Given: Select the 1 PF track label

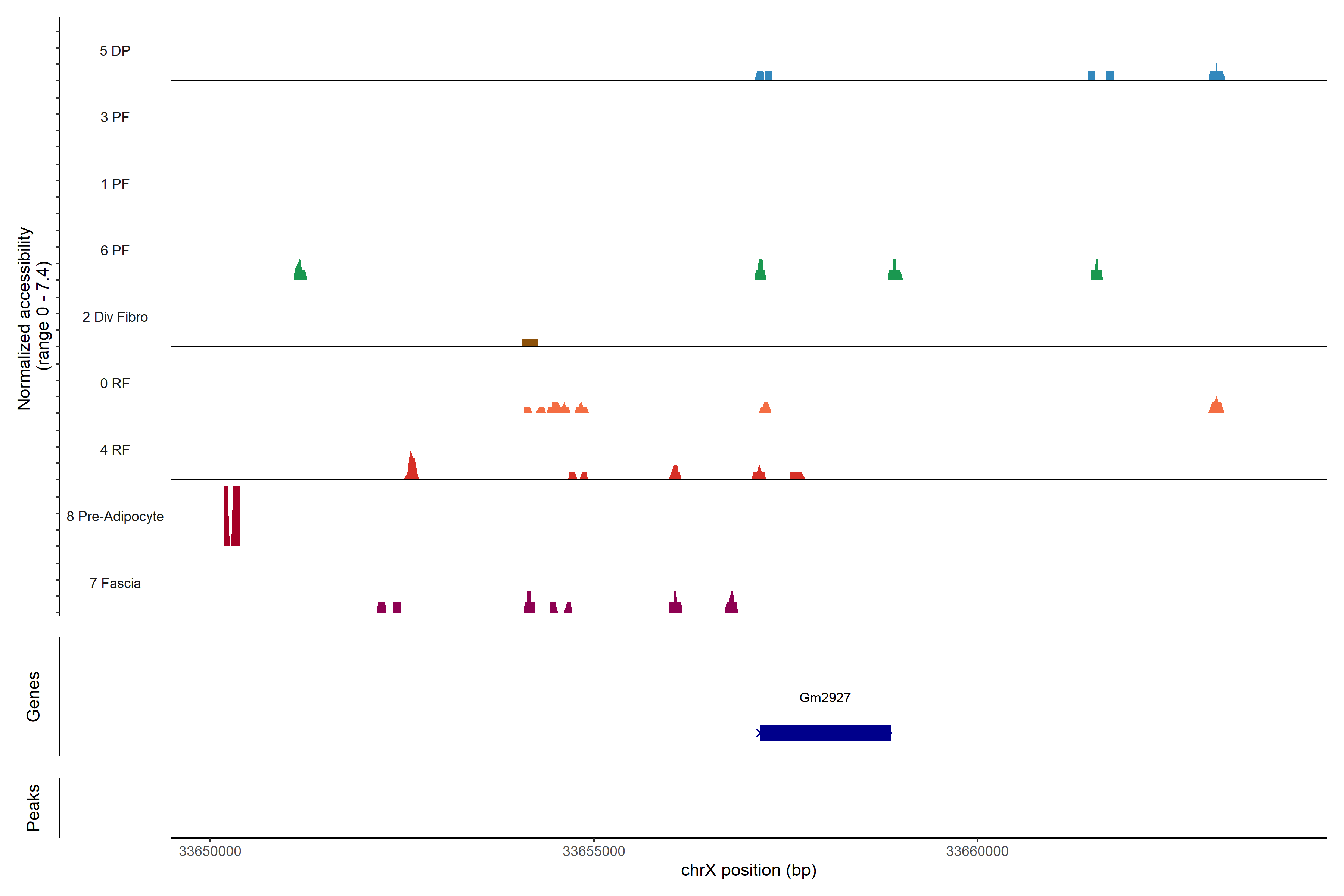Looking at the screenshot, I should click(115, 184).
